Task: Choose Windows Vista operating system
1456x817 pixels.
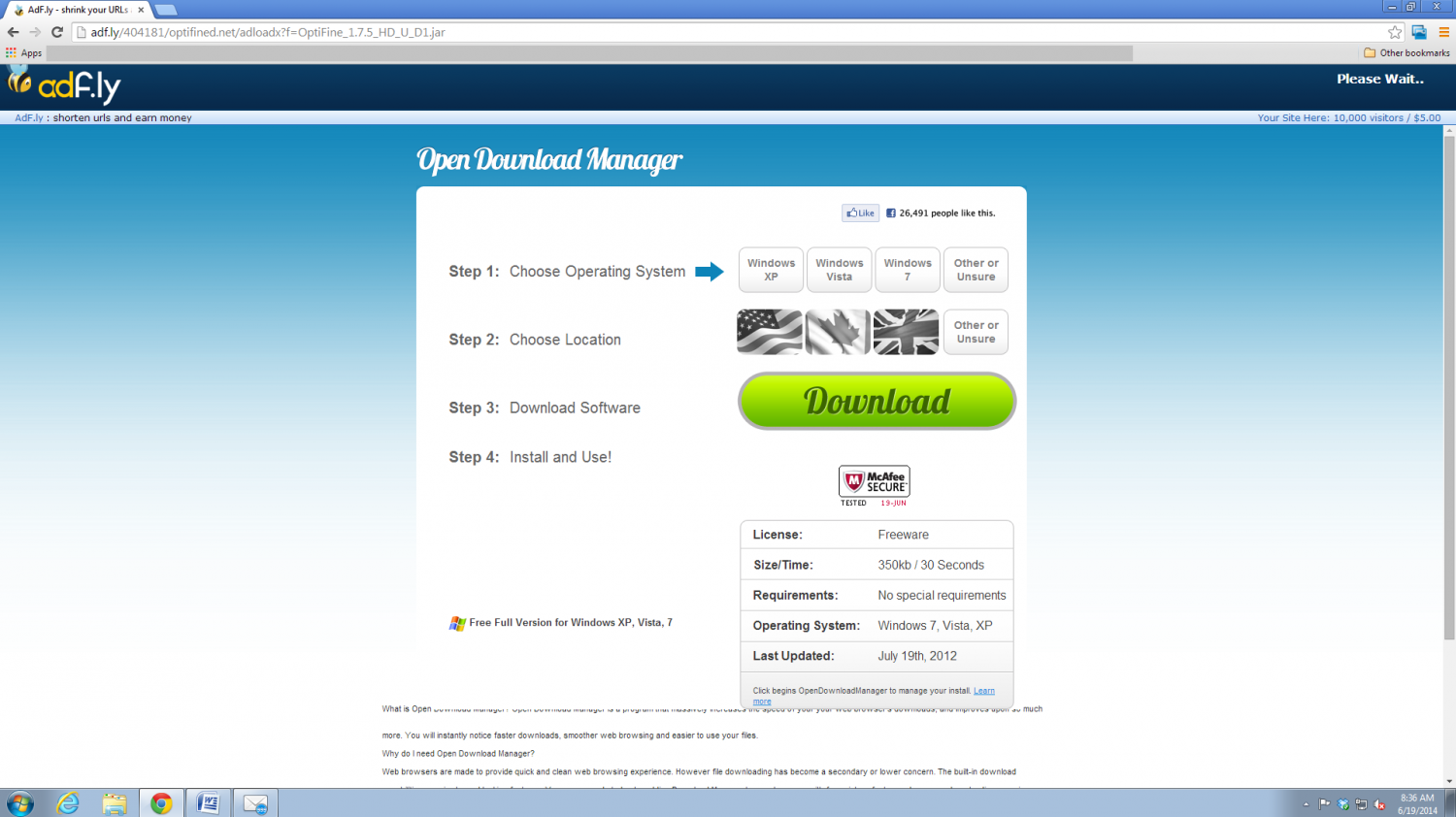Action: 840,270
